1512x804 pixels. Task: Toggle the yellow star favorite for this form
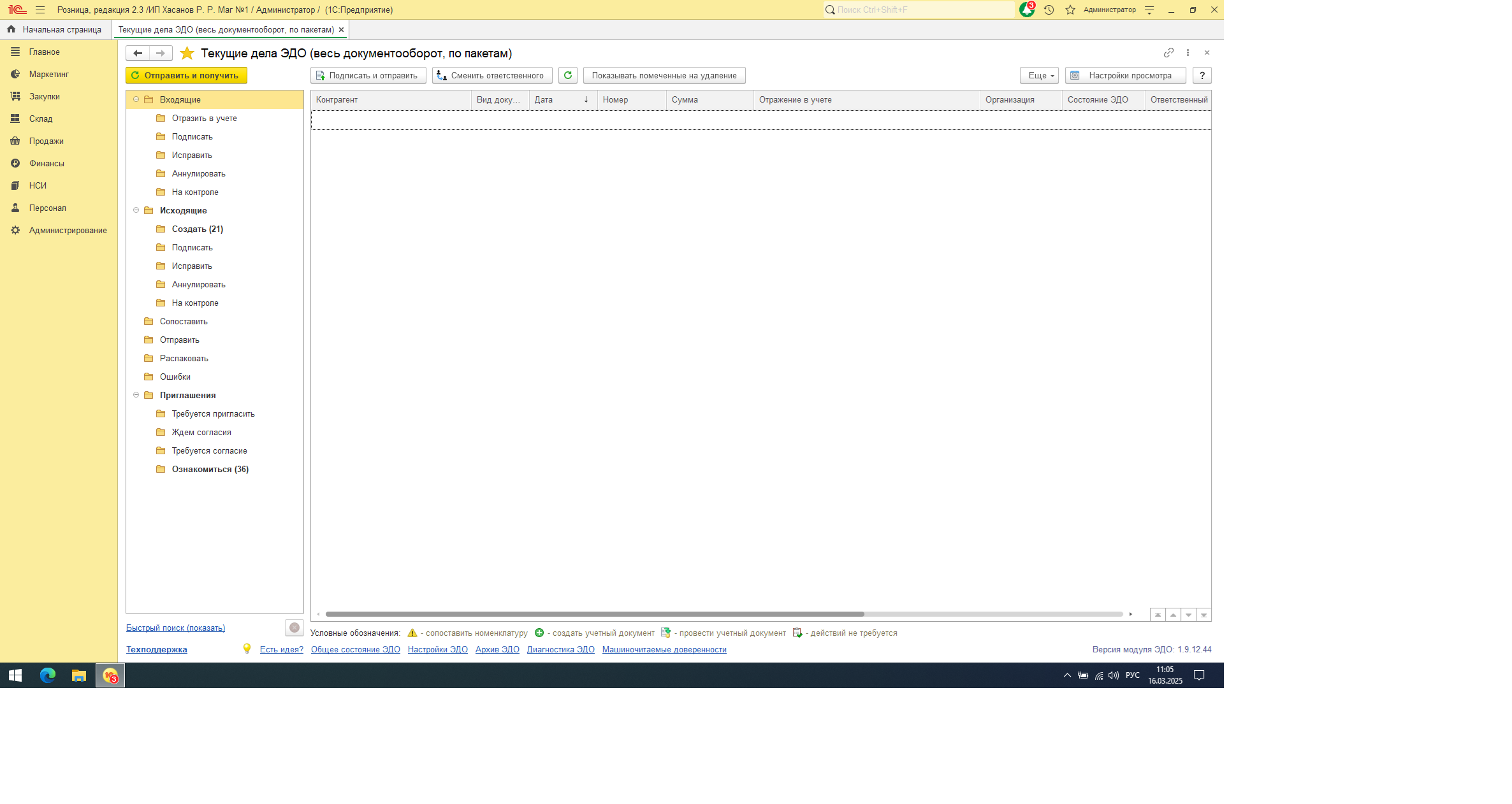click(x=187, y=54)
